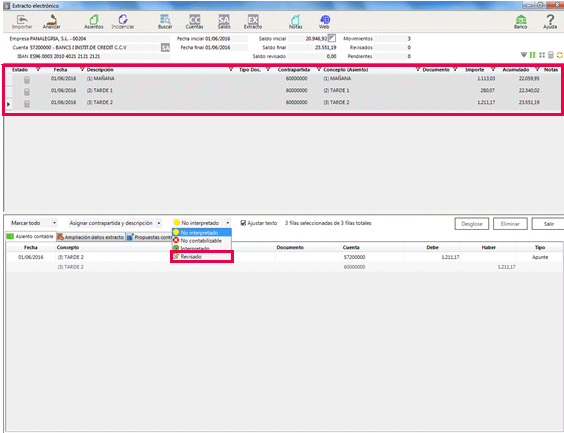Click the edit icon beside Saldo inicial

point(332,38)
